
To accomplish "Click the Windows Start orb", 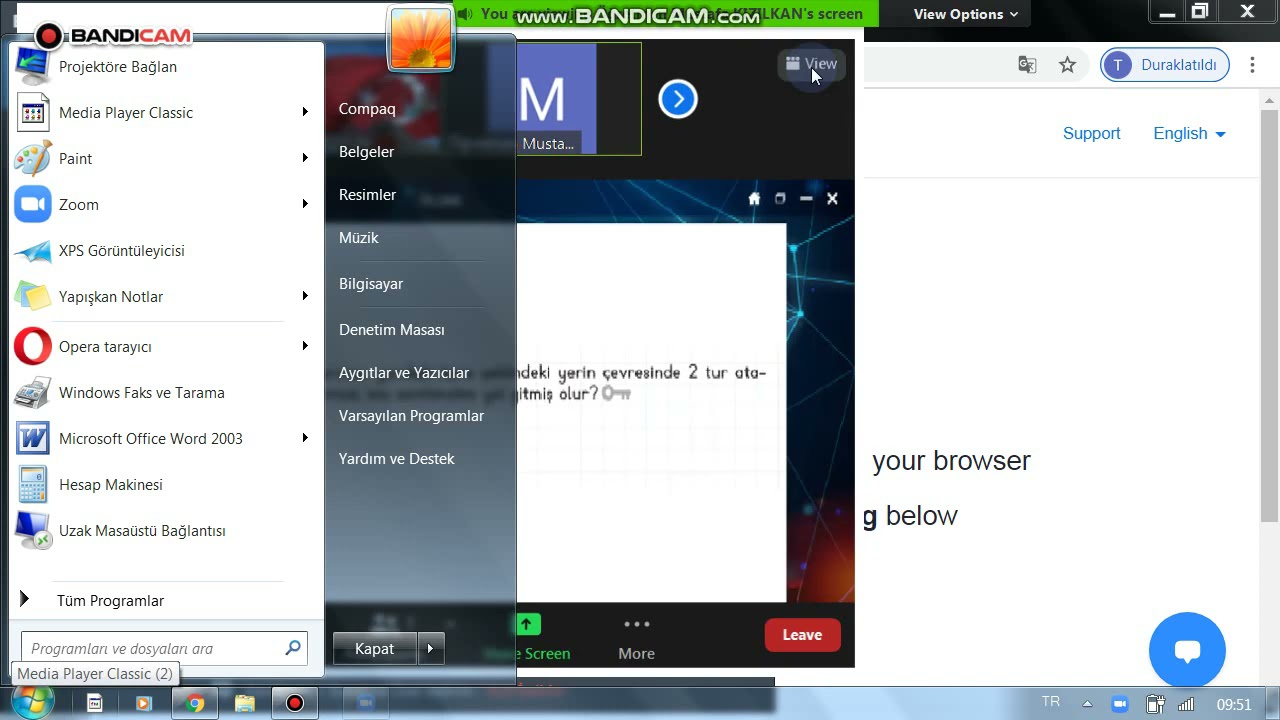I will tap(33, 702).
